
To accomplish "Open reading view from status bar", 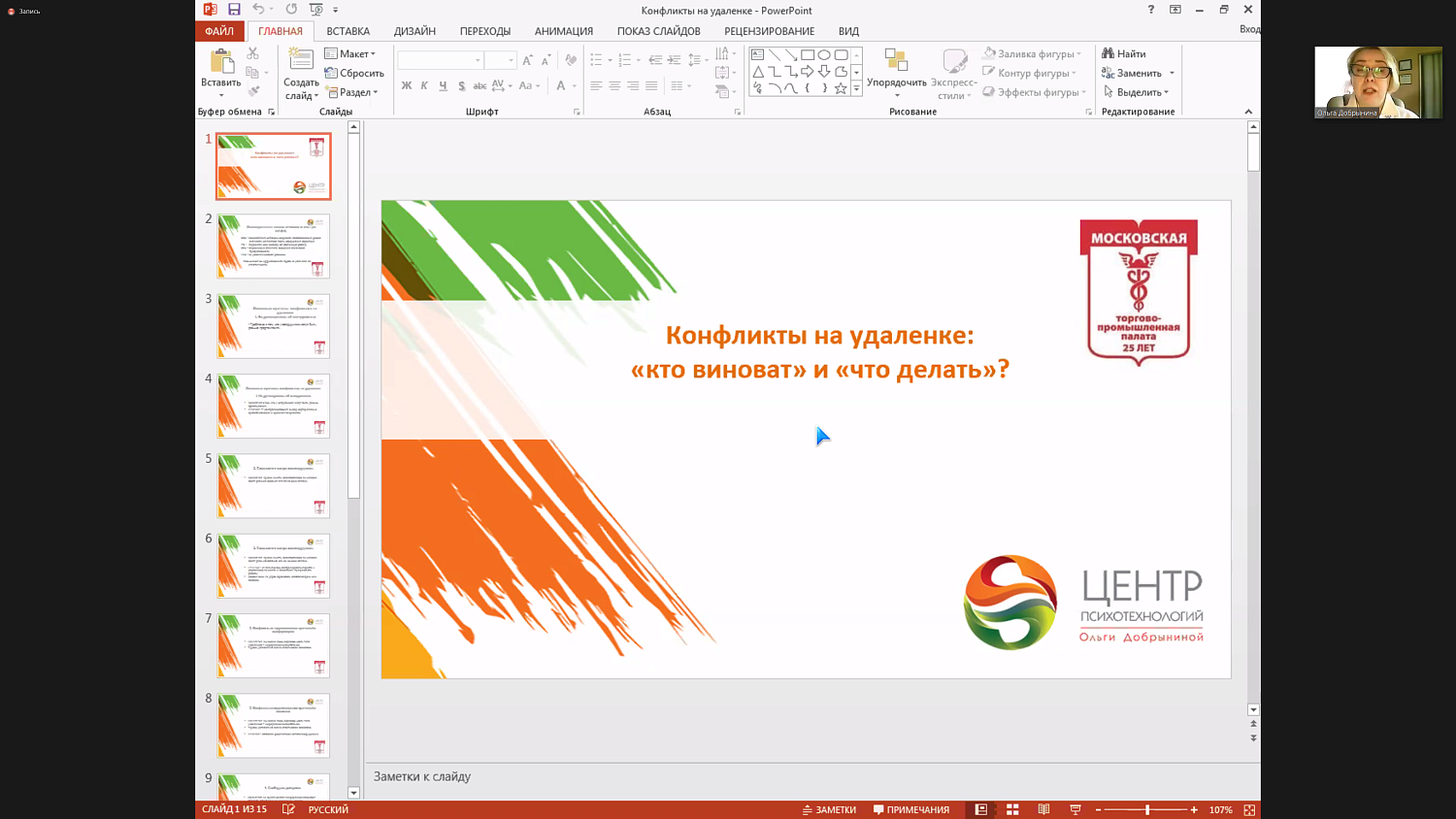I will tap(1043, 809).
